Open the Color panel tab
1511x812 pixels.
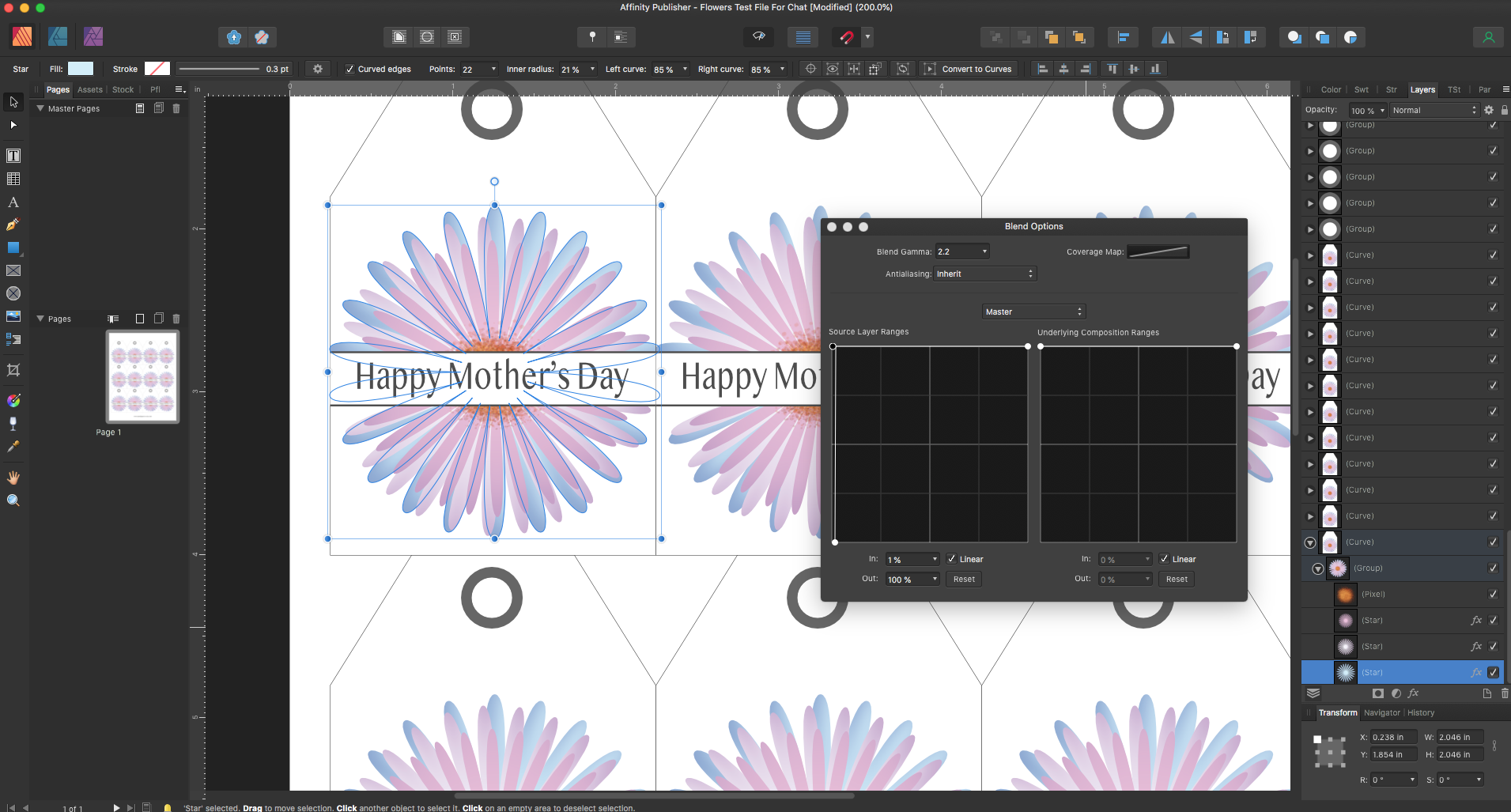[1331, 89]
